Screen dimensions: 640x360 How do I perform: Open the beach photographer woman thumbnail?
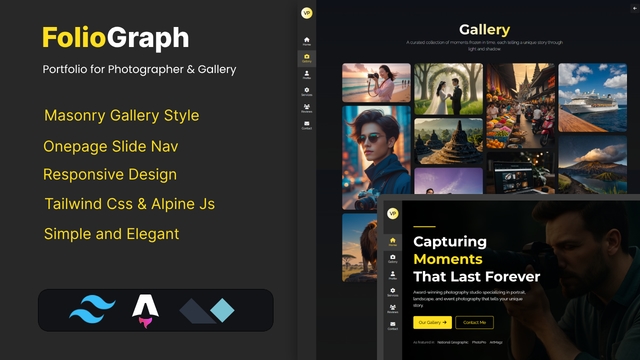pyautogui.click(x=376, y=82)
